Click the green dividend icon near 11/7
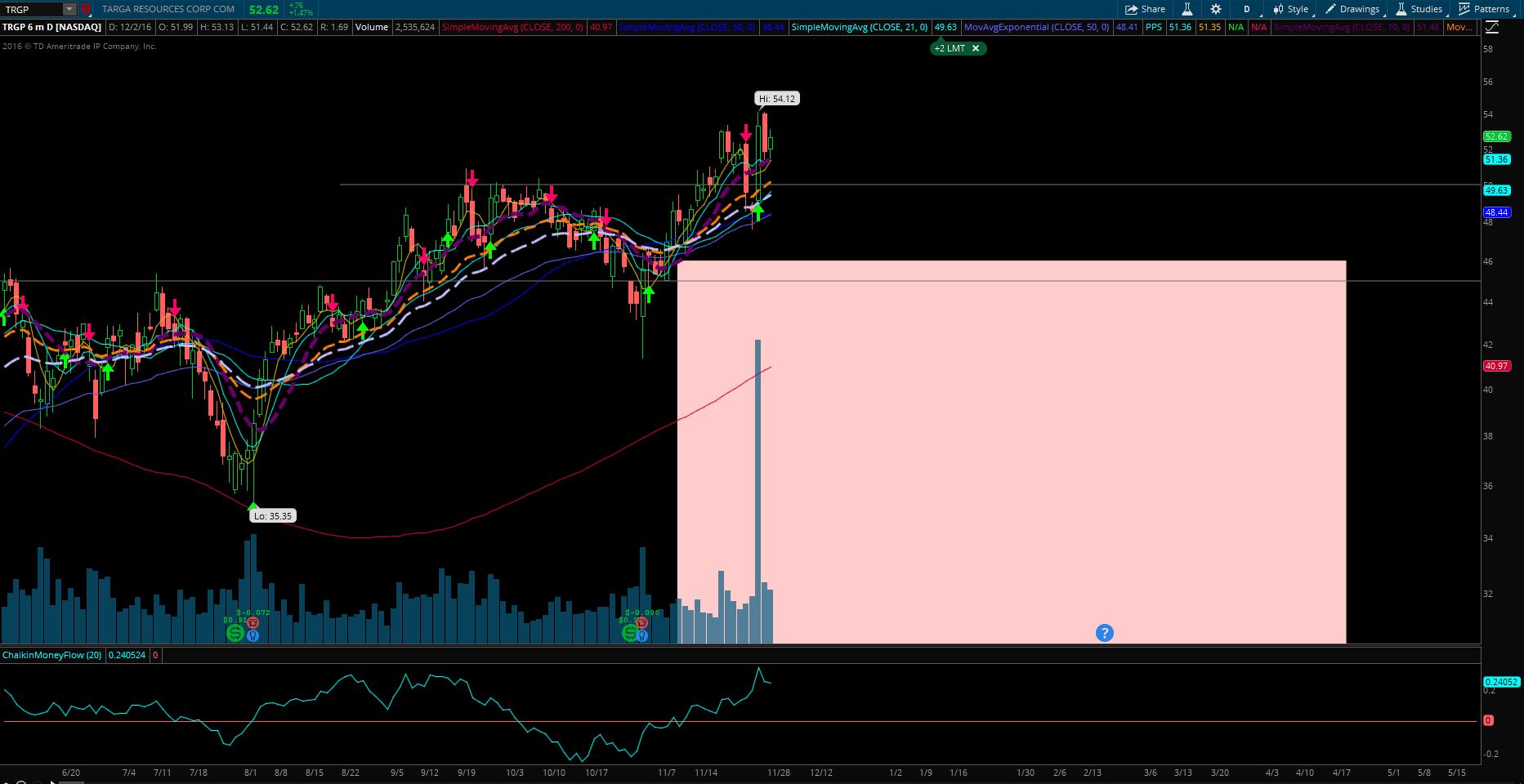The image size is (1524, 784). (630, 633)
